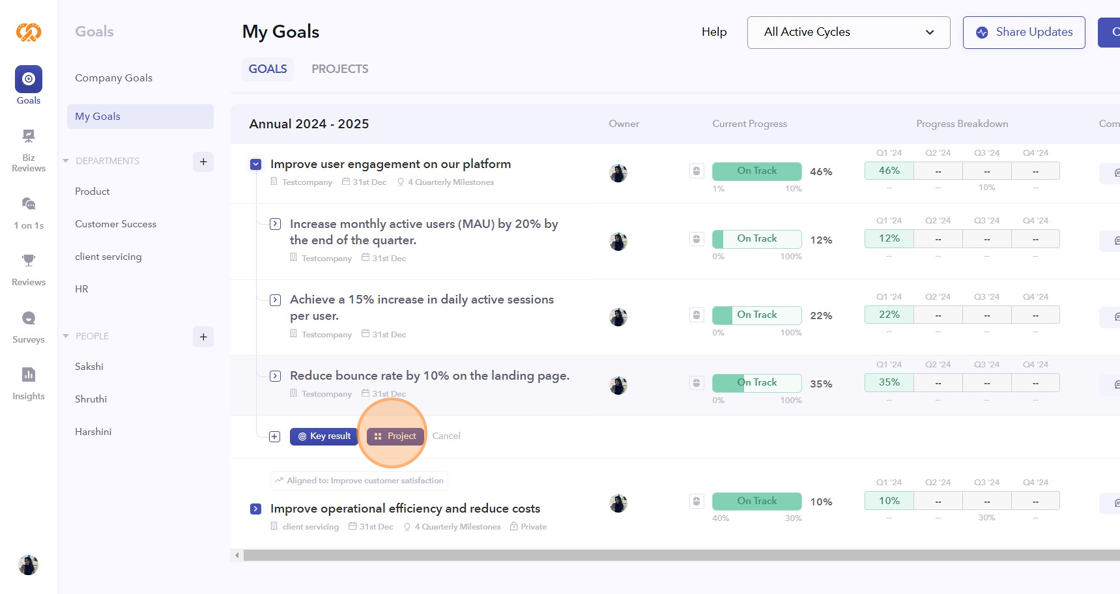Add a new department with plus icon
The image size is (1120, 594).
coord(203,161)
